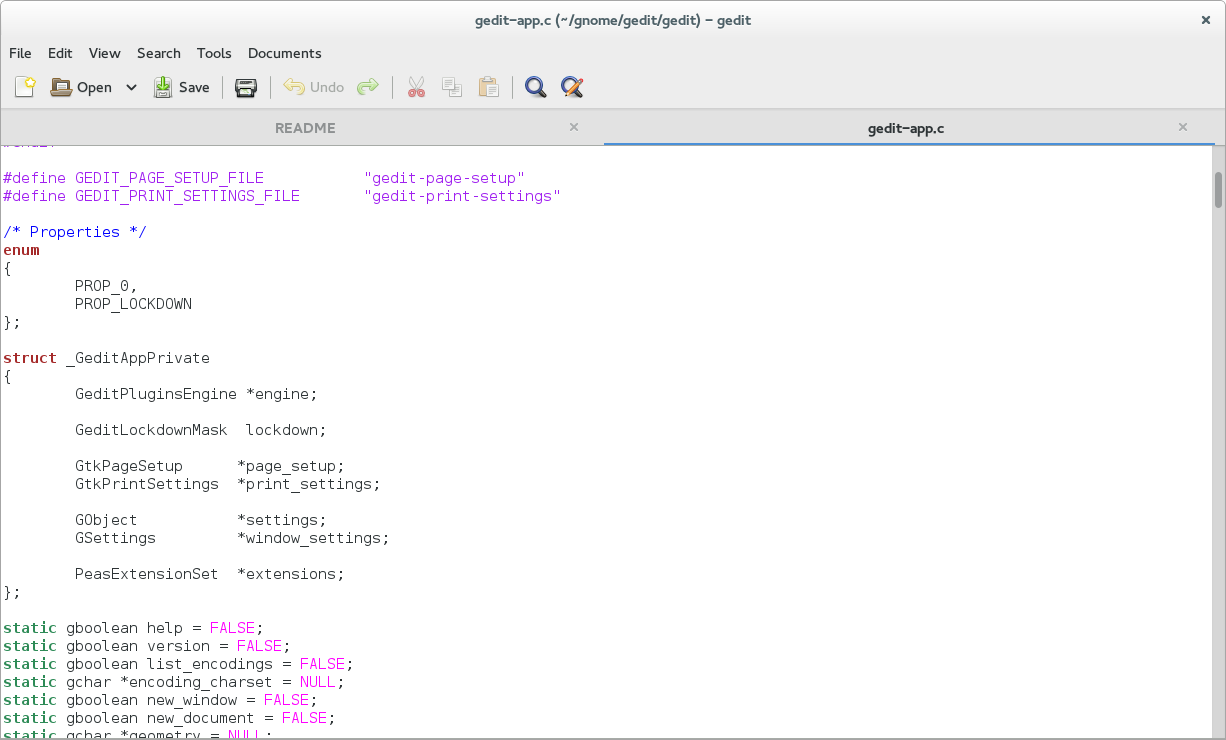Open the Search menu
This screenshot has height=740, width=1226.
pyautogui.click(x=159, y=53)
